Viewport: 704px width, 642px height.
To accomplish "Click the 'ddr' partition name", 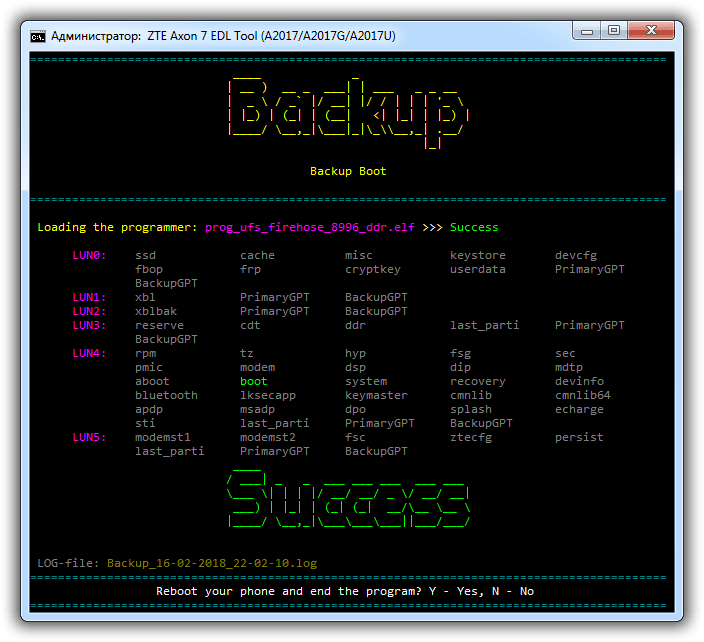I will click(356, 325).
